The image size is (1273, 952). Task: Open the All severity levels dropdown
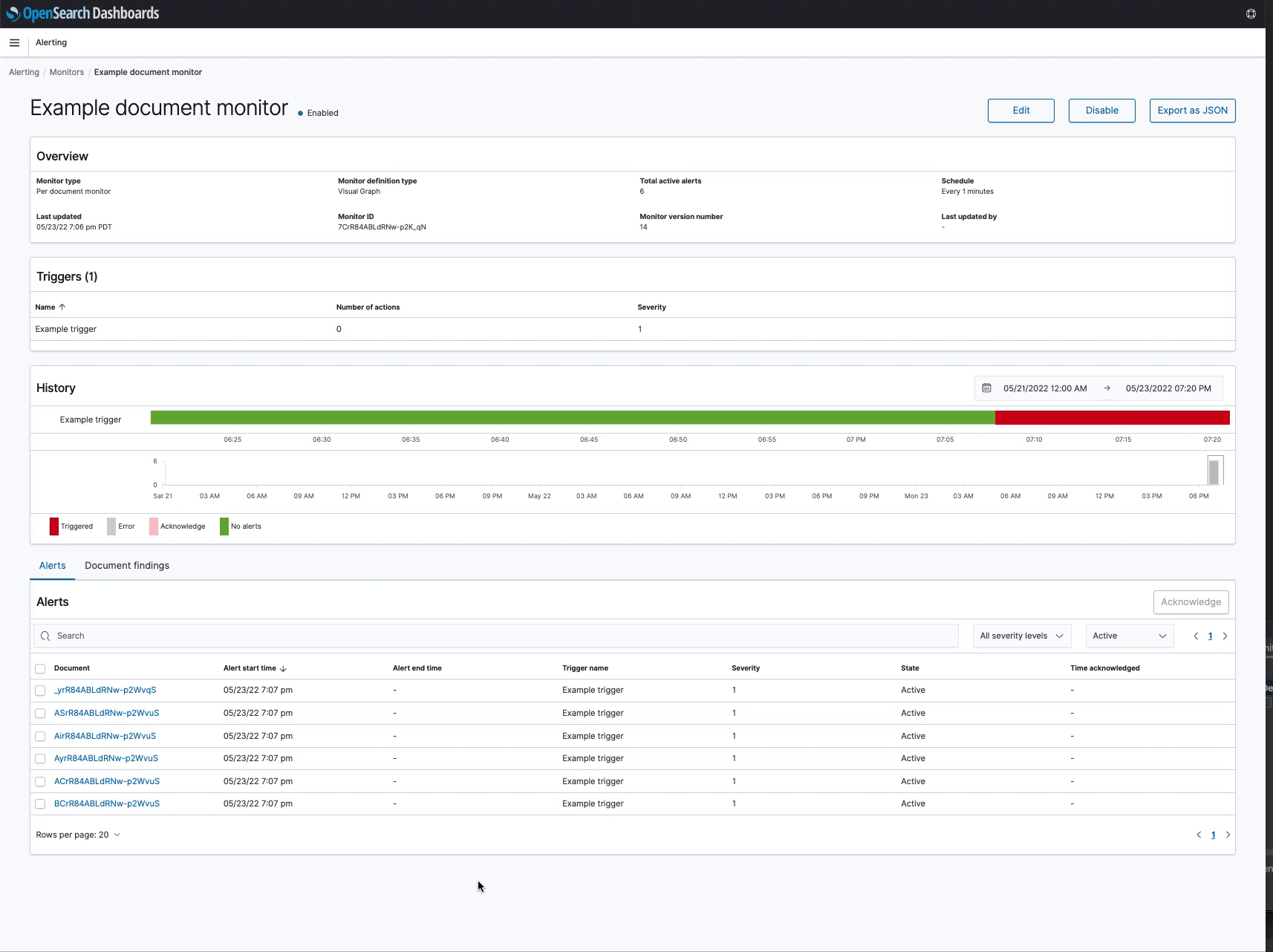click(x=1022, y=636)
